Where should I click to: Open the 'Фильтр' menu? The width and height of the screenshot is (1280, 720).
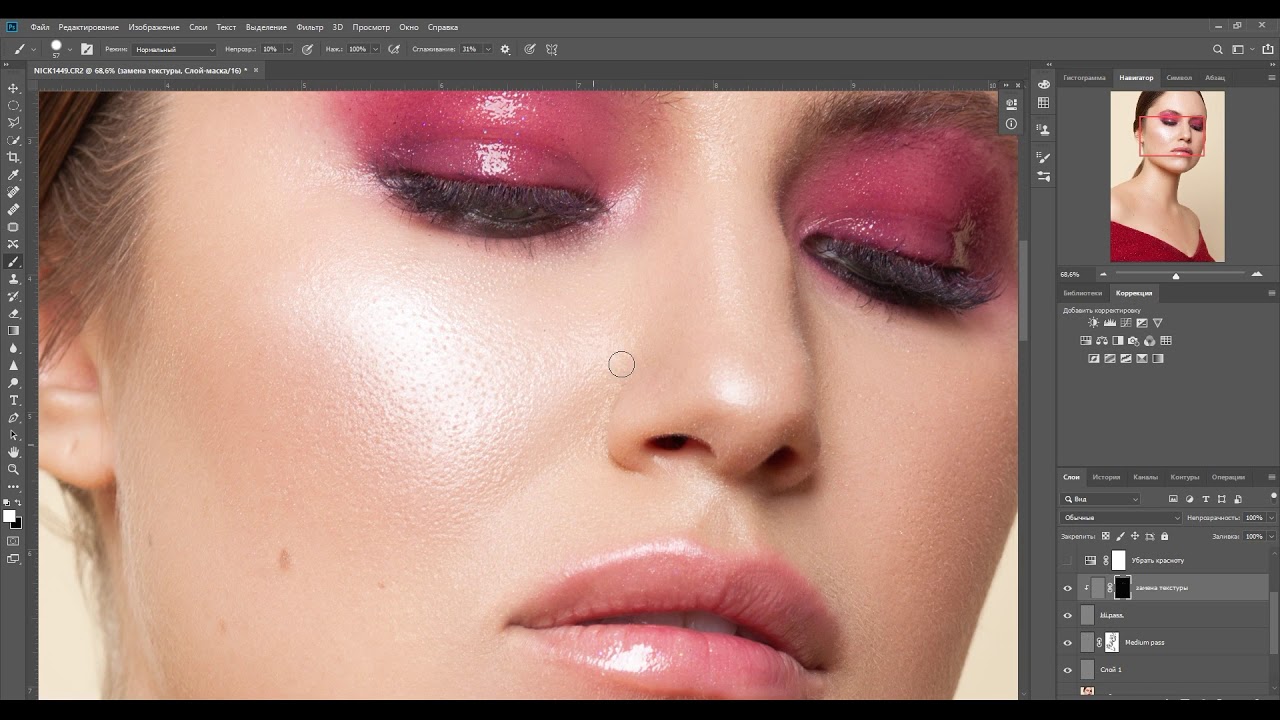(x=310, y=27)
